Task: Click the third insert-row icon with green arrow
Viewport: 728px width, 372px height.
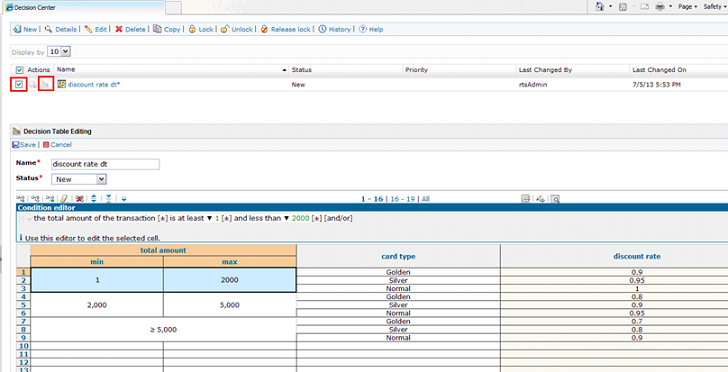Action: [50, 199]
